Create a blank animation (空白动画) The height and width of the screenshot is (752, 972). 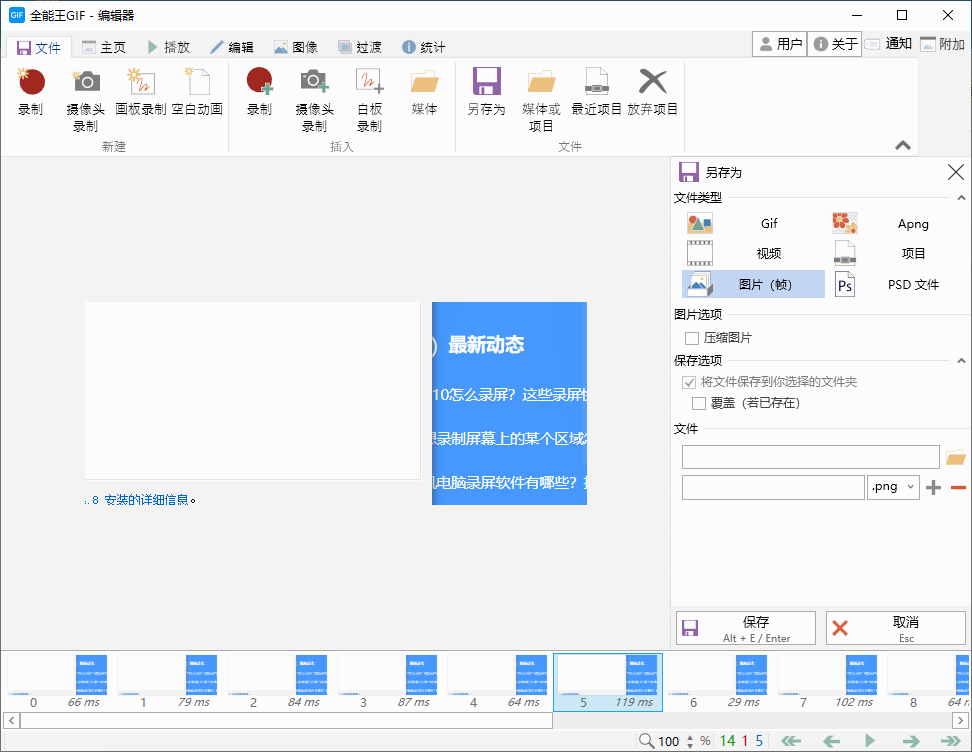click(x=197, y=92)
